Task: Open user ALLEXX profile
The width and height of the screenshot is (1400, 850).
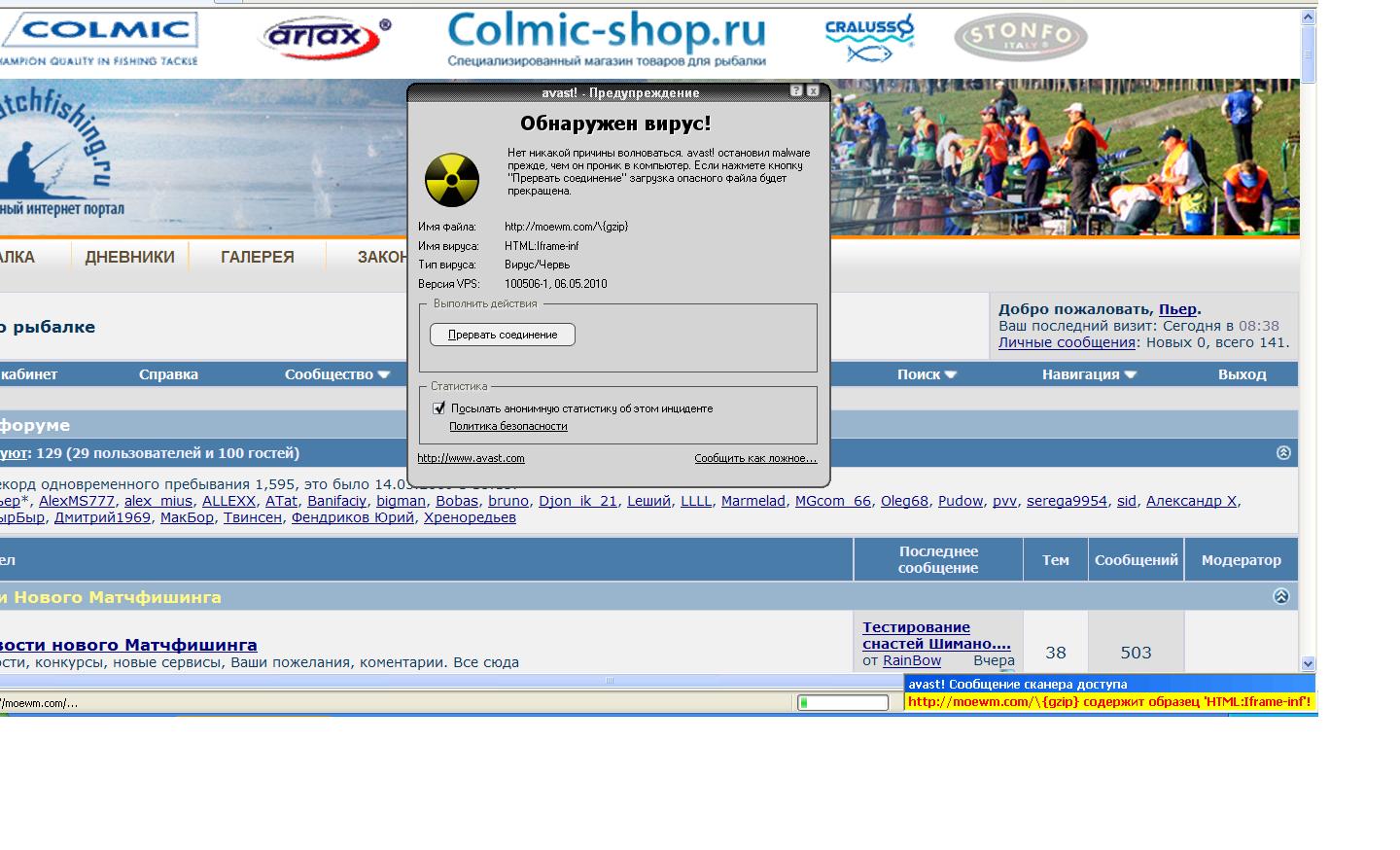Action: click(228, 501)
